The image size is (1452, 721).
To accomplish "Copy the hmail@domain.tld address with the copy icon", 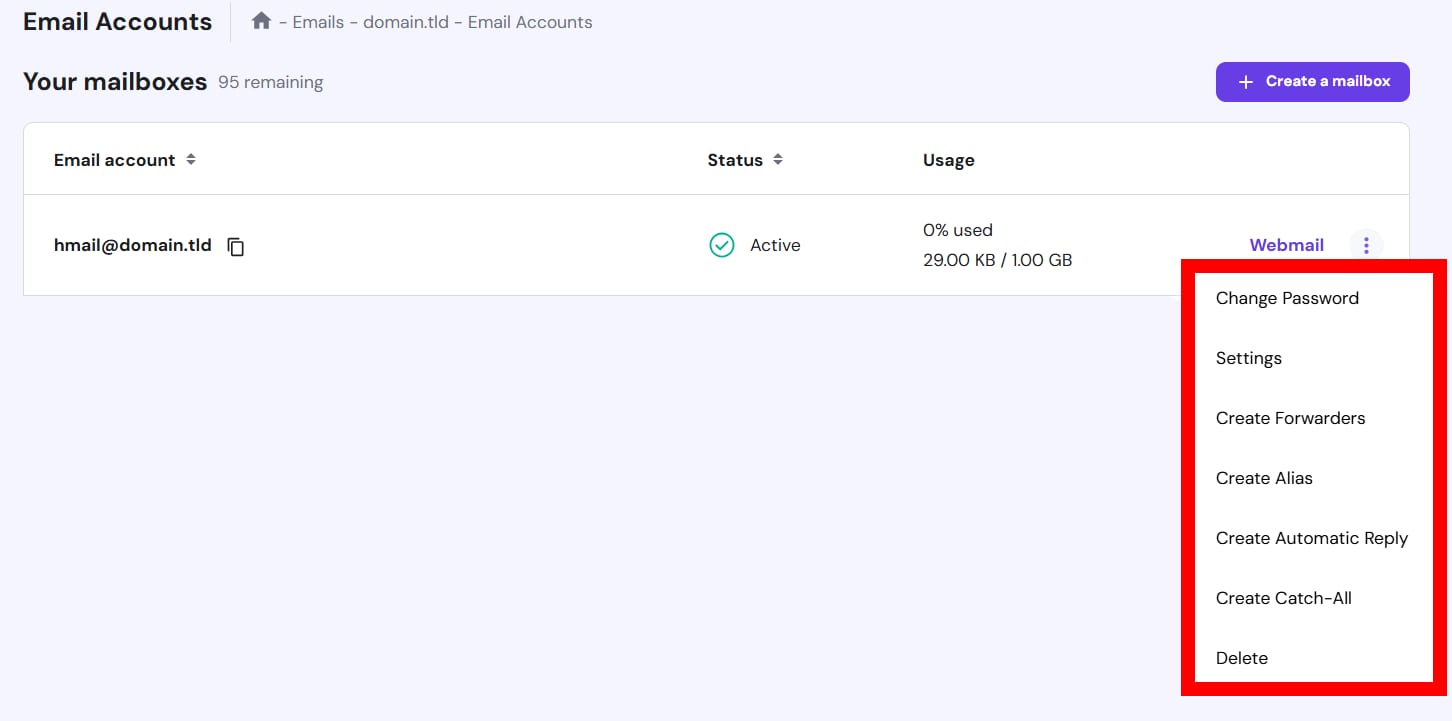I will pos(236,246).
